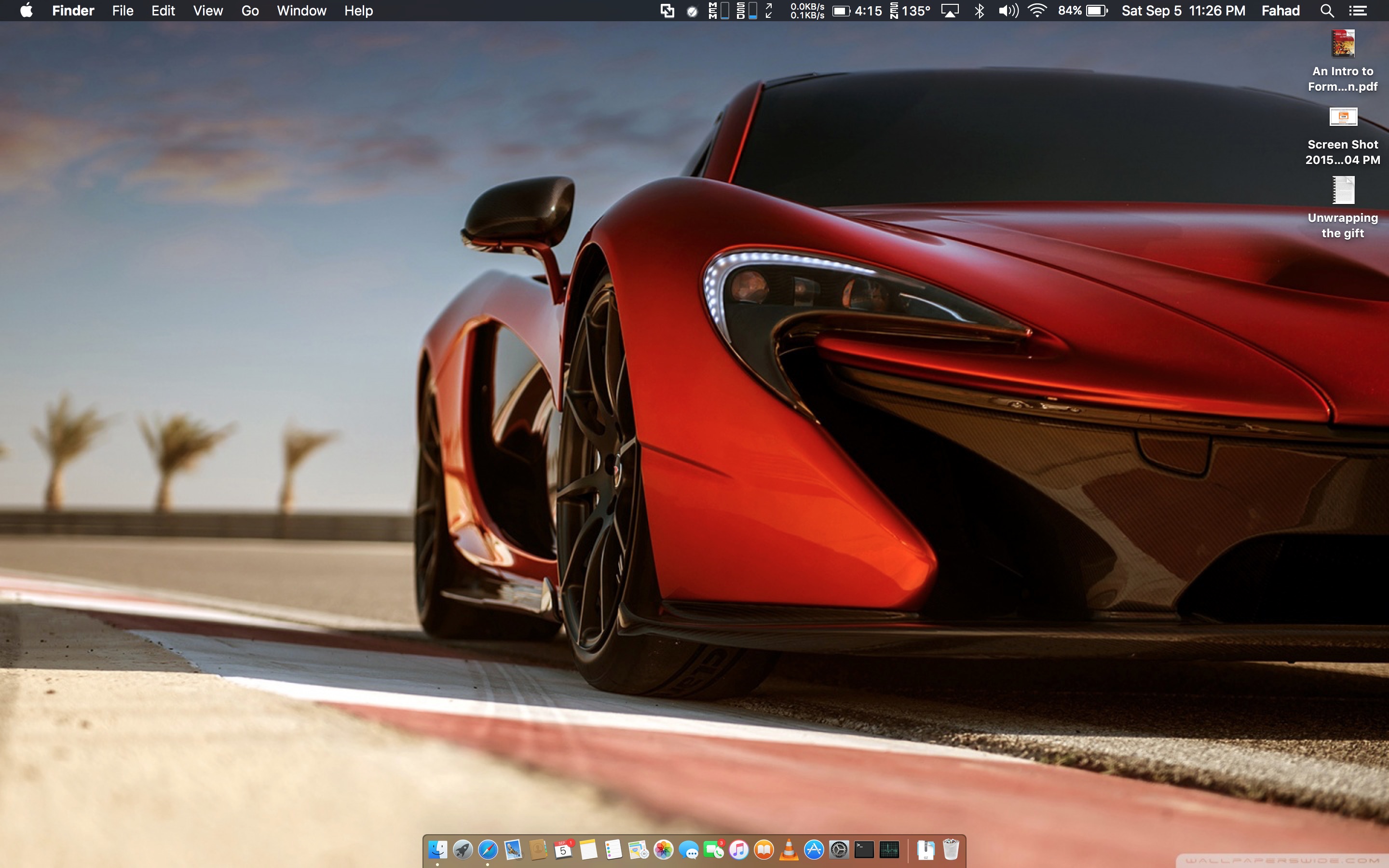Open Contacts from the Dock
The width and height of the screenshot is (1389, 868).
(x=538, y=849)
